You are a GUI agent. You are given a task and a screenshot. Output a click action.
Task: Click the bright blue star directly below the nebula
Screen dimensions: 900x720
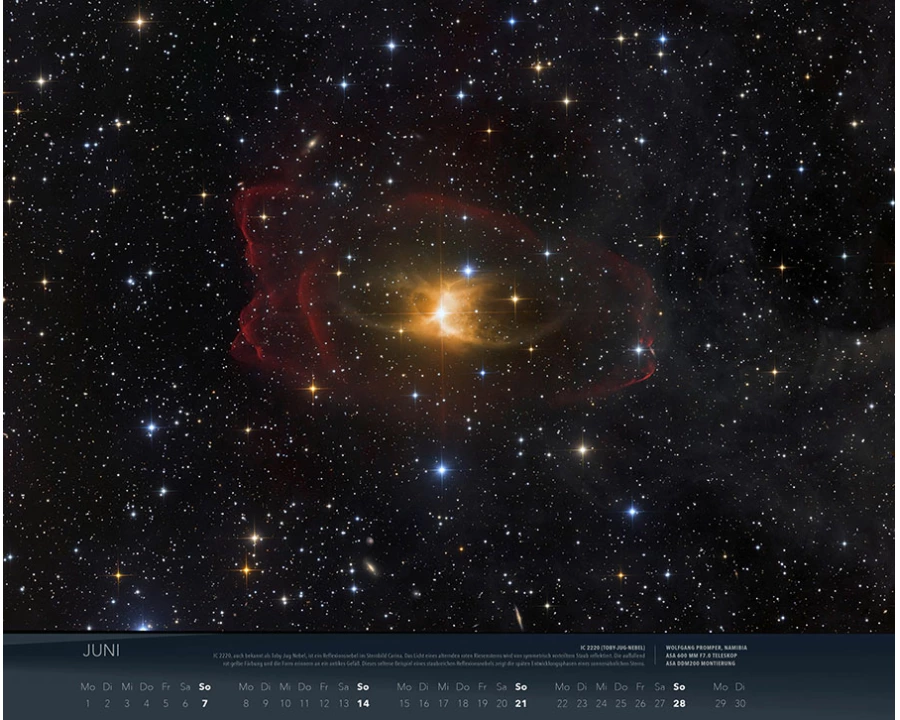point(441,468)
